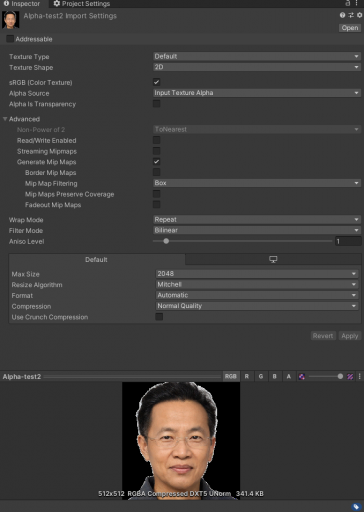Show the A alpha channel in preview

pos(289,377)
